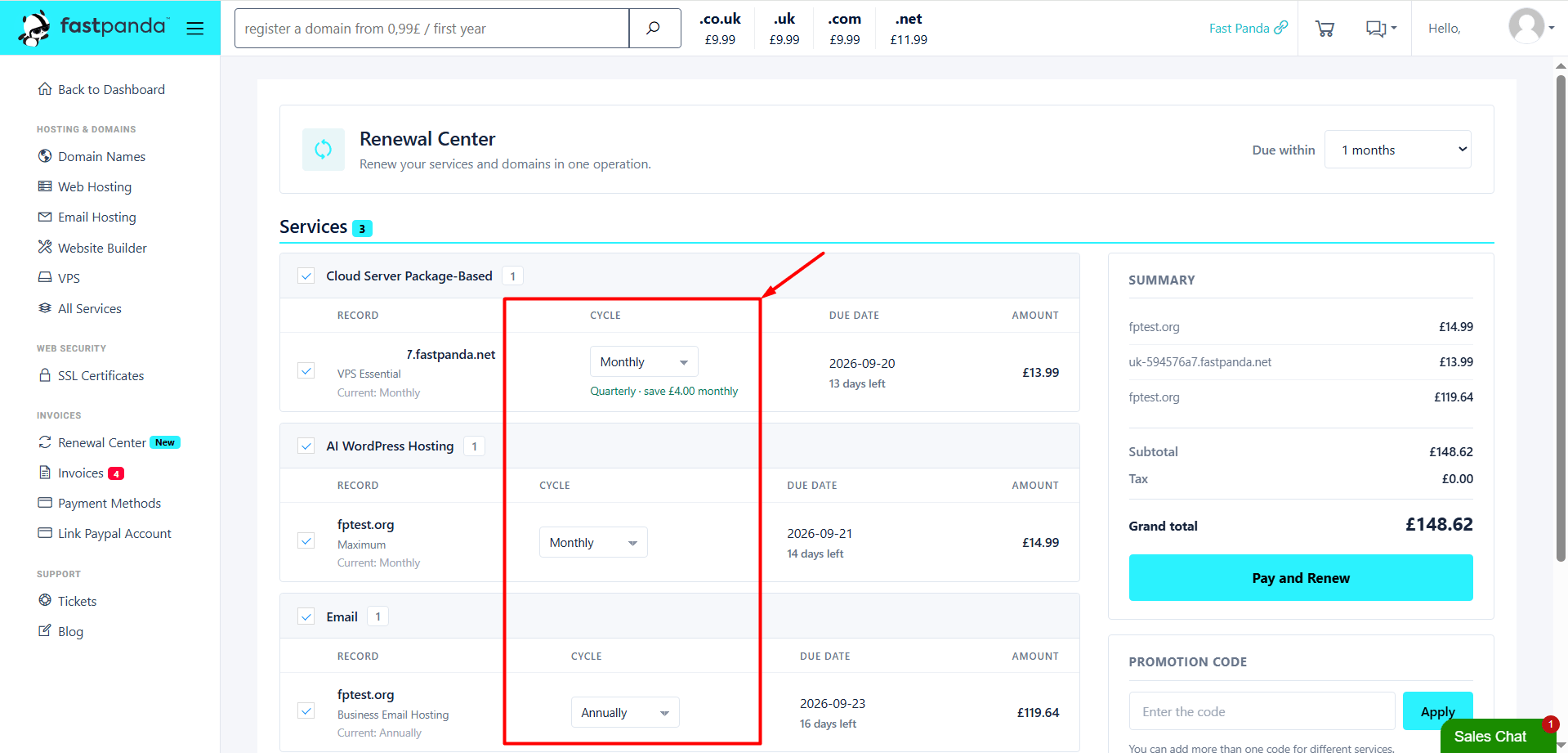Toggle the Business Email Hosting record checkbox
Screen dimensions: 1568x753
306,710
